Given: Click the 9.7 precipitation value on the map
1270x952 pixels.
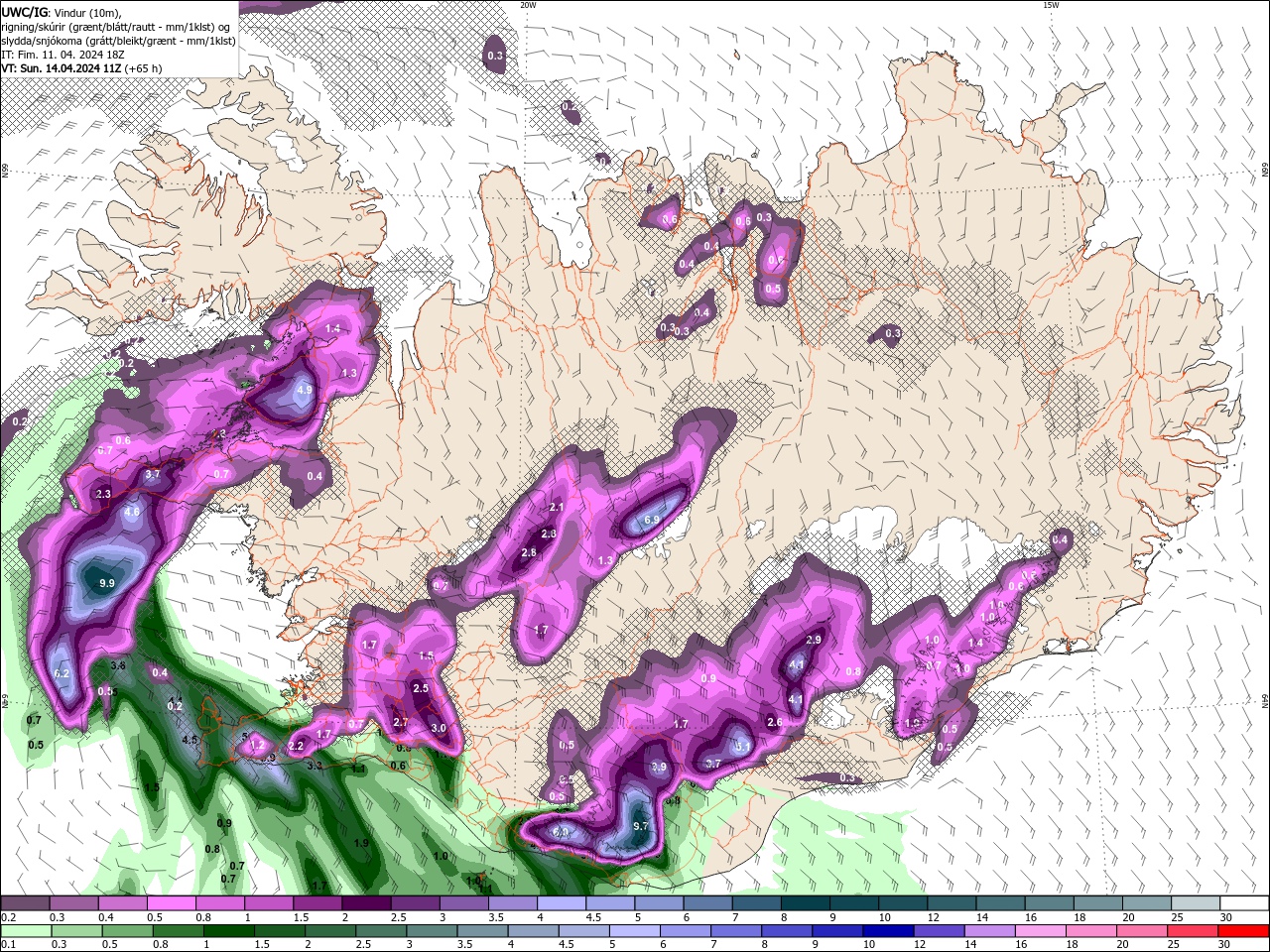Looking at the screenshot, I should 640,826.
